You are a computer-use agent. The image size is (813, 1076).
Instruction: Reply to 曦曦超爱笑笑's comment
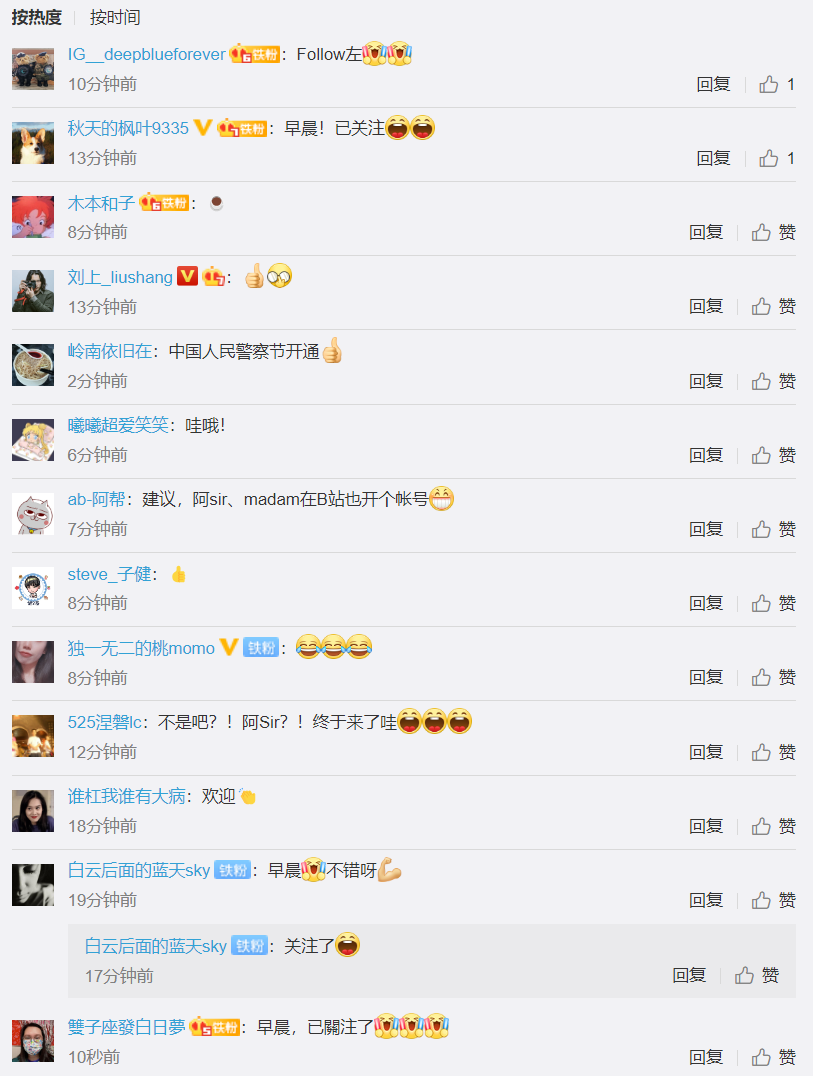point(706,456)
